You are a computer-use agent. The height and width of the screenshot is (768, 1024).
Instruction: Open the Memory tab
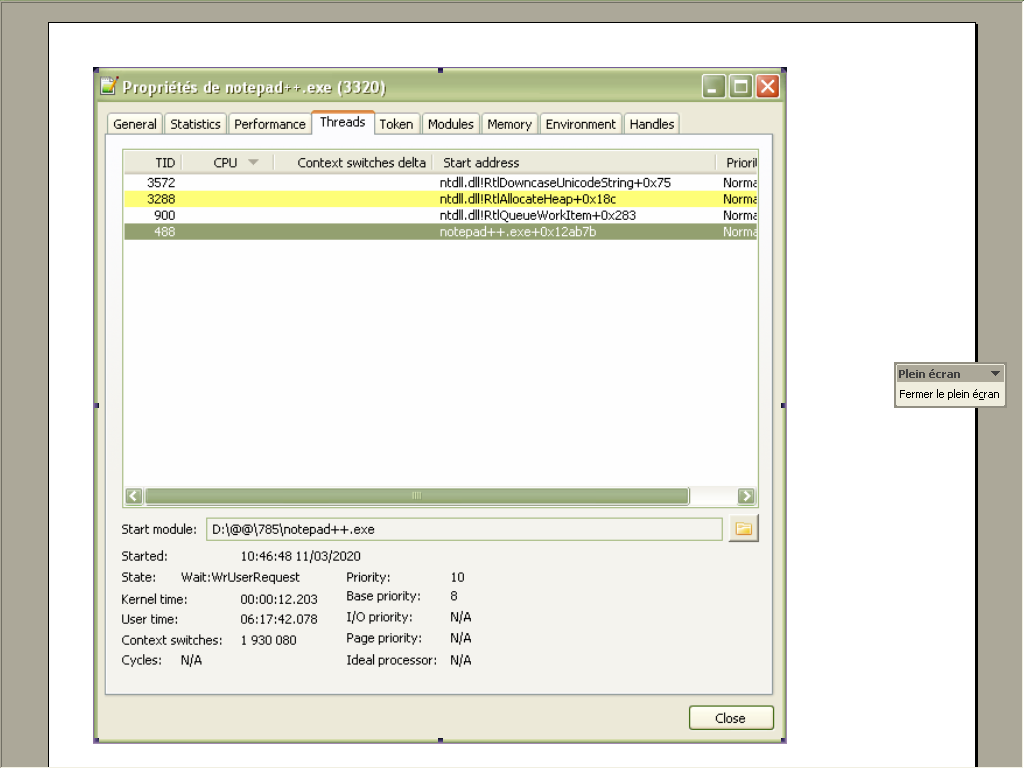point(509,124)
